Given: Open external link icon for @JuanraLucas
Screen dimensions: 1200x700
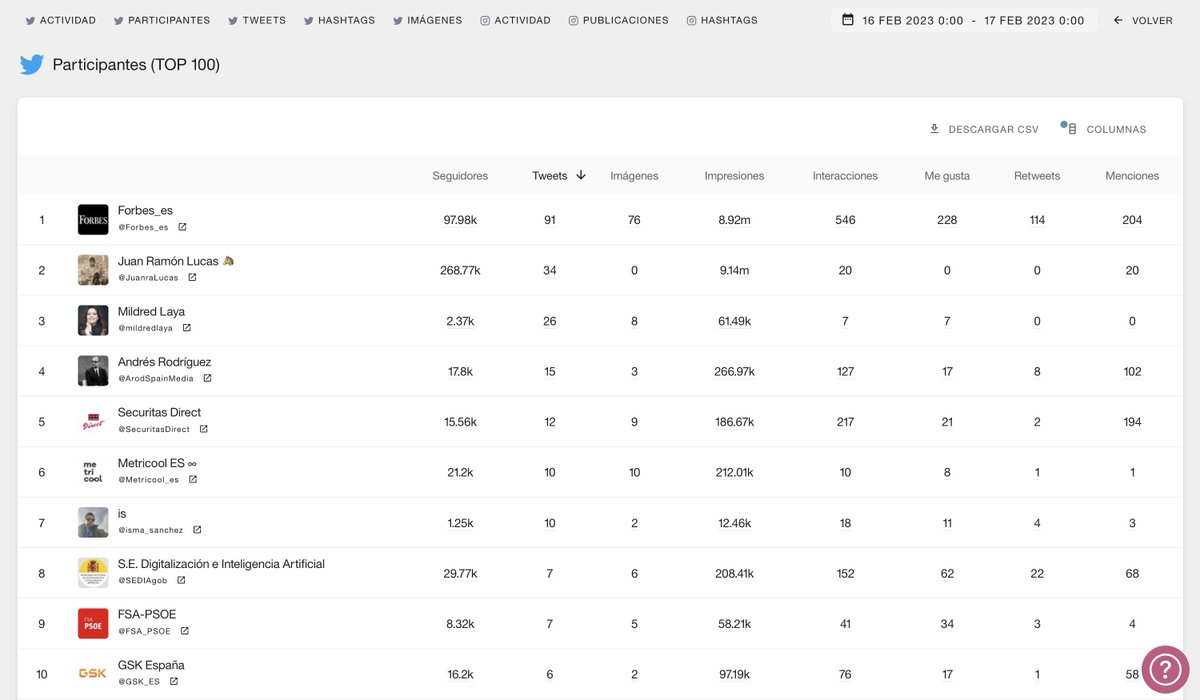Looking at the screenshot, I should click(x=192, y=277).
